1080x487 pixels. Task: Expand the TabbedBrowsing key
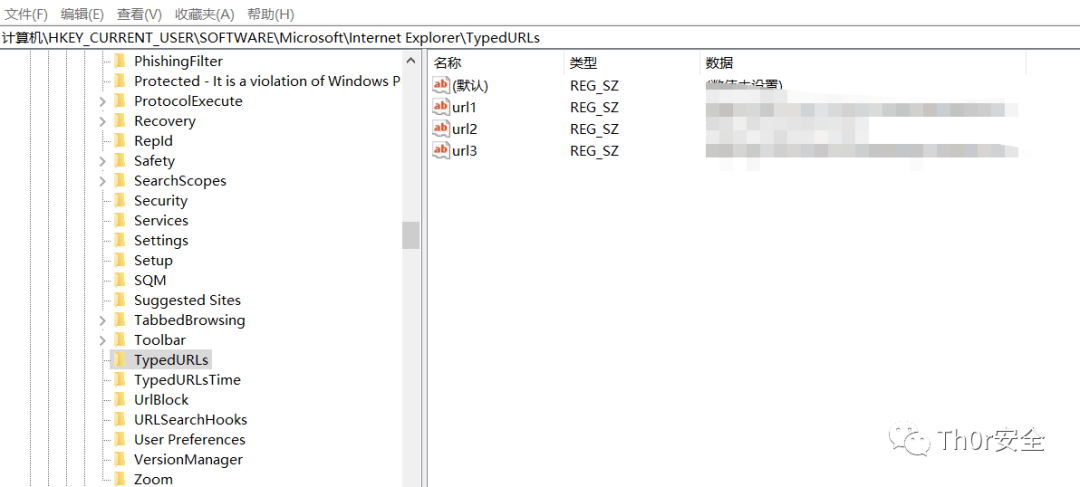pos(102,321)
